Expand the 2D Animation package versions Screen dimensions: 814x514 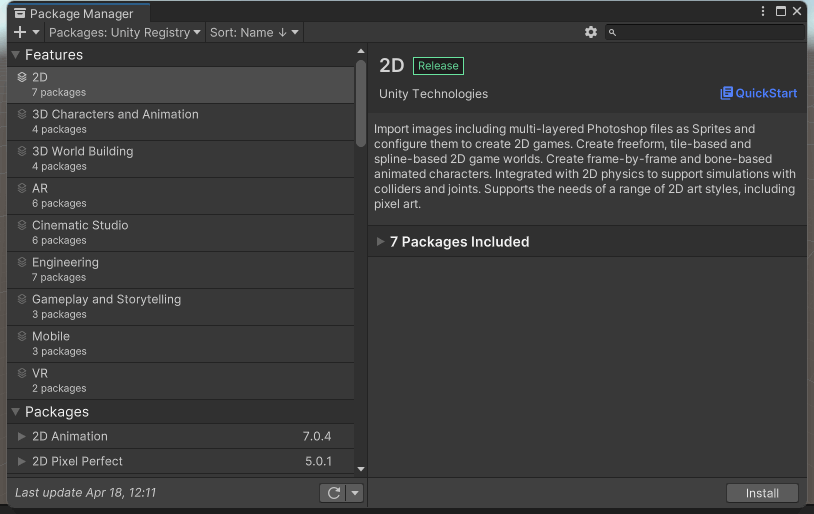coord(21,436)
